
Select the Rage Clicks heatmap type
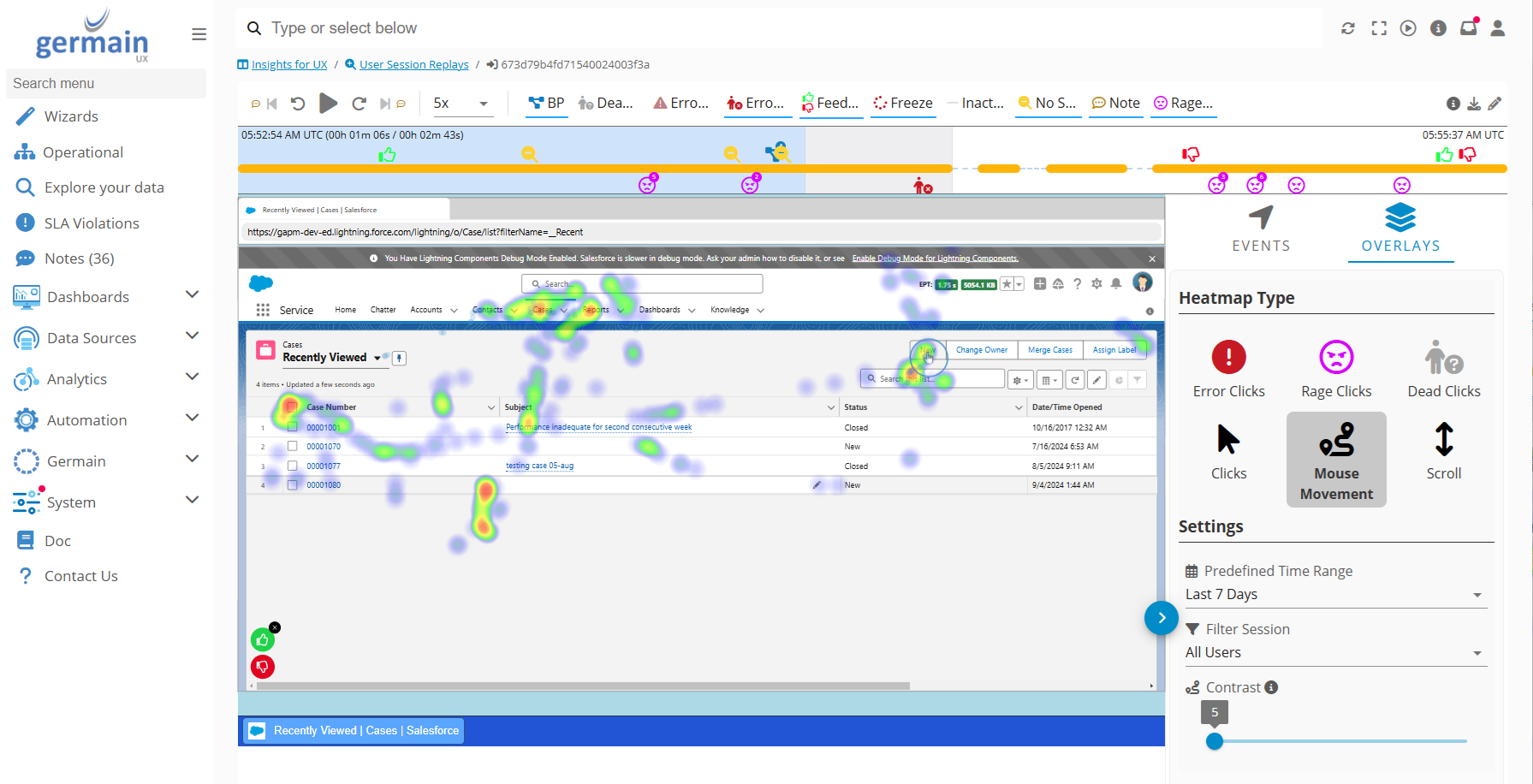[1335, 358]
